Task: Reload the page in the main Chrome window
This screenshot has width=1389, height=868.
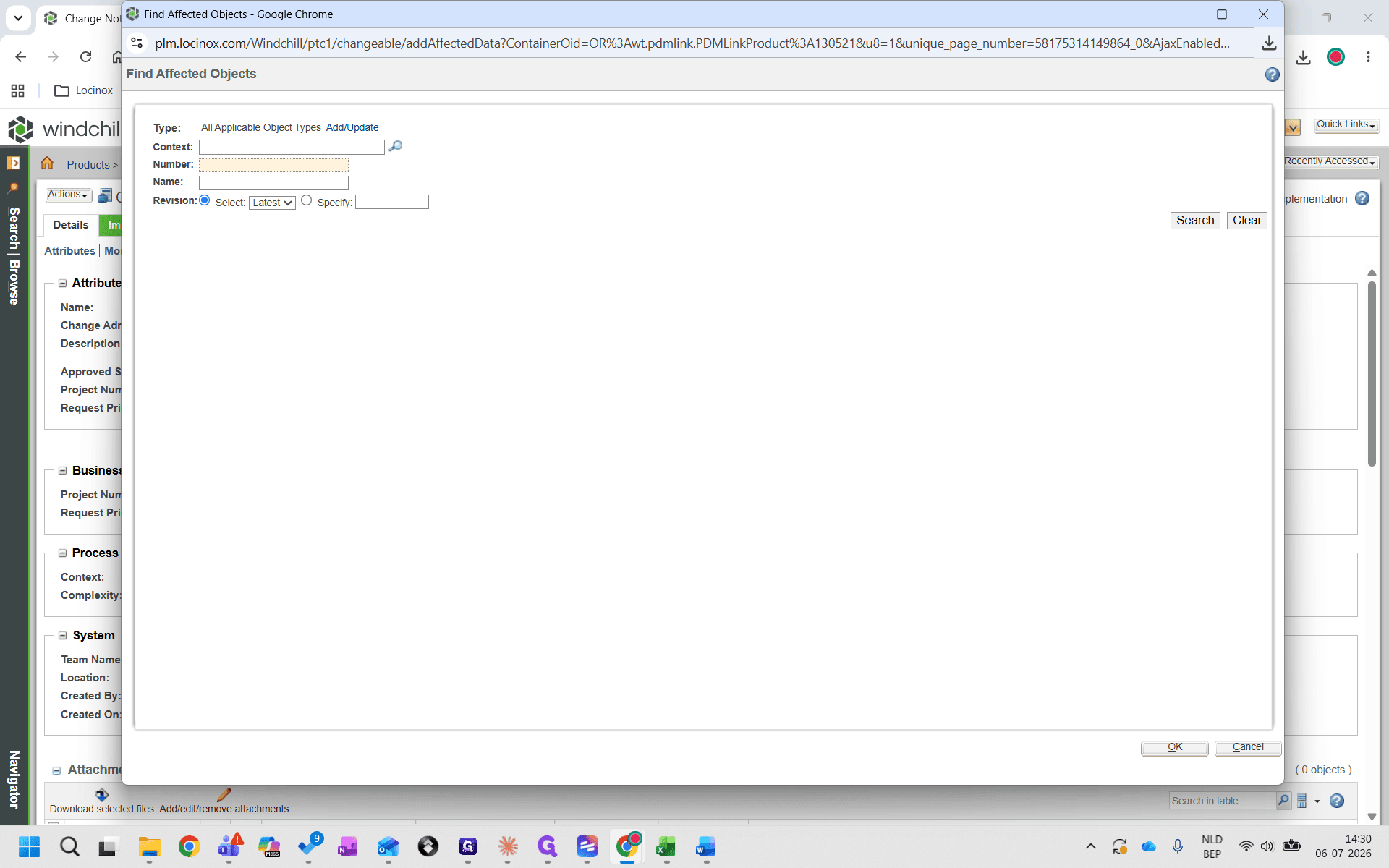Action: [85, 57]
